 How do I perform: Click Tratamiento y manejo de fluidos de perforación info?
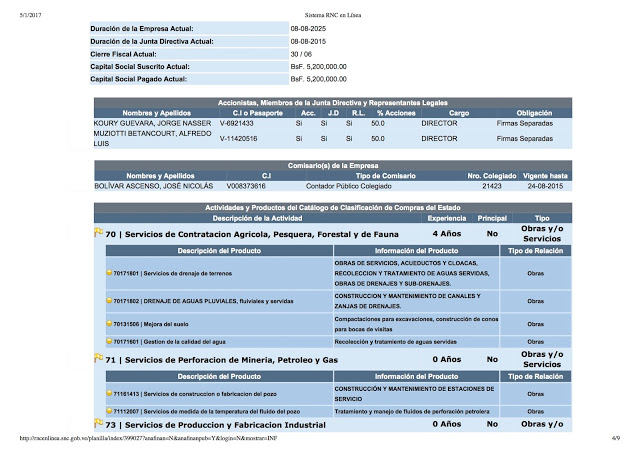click(412, 412)
